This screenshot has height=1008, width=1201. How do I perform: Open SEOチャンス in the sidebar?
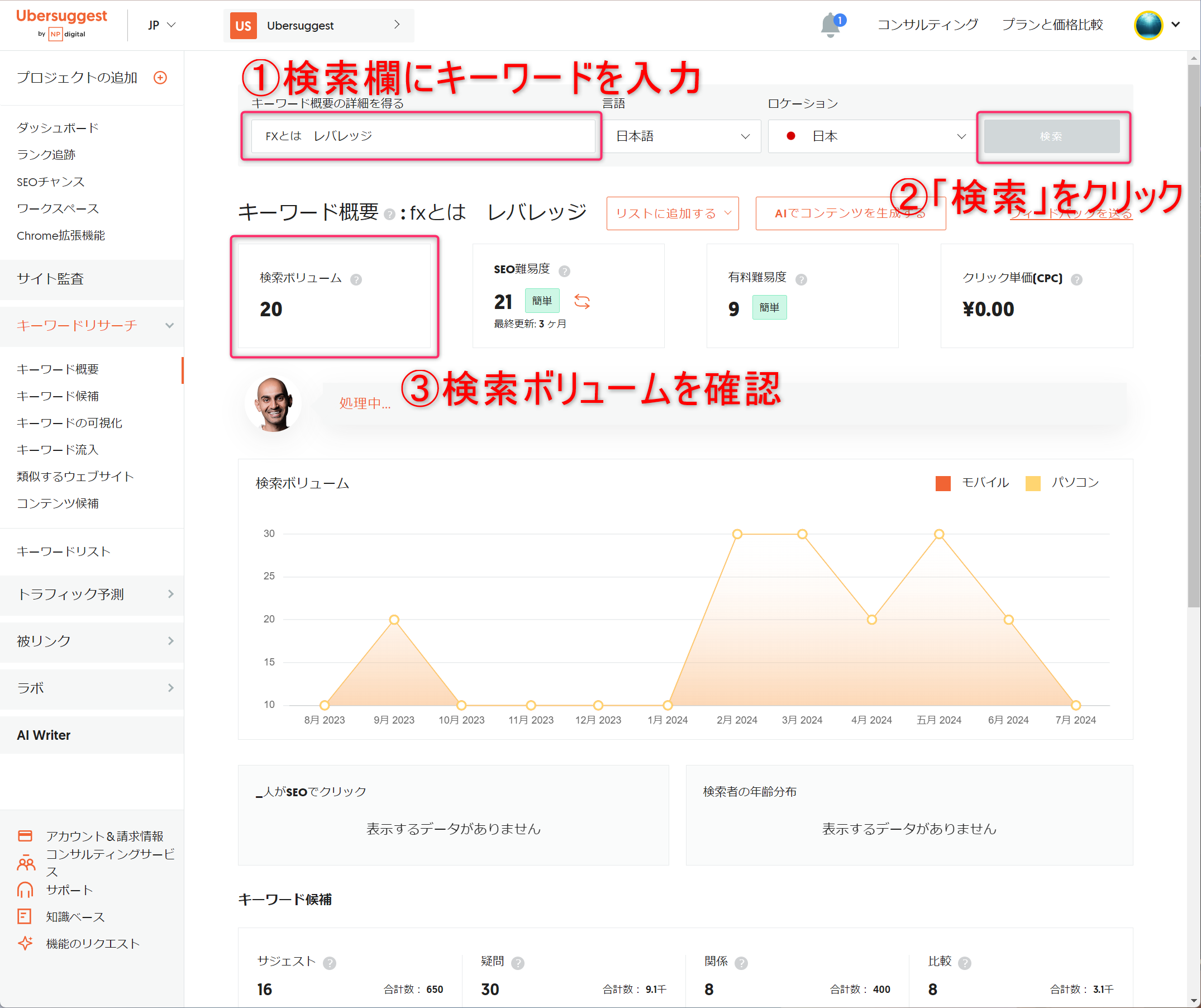click(51, 182)
